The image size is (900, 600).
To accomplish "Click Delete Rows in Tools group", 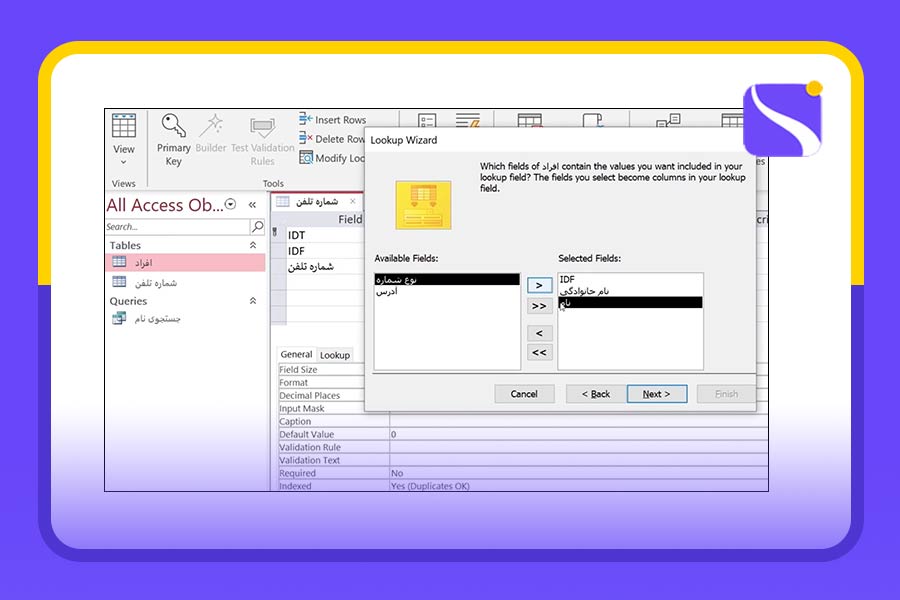I will point(332,138).
